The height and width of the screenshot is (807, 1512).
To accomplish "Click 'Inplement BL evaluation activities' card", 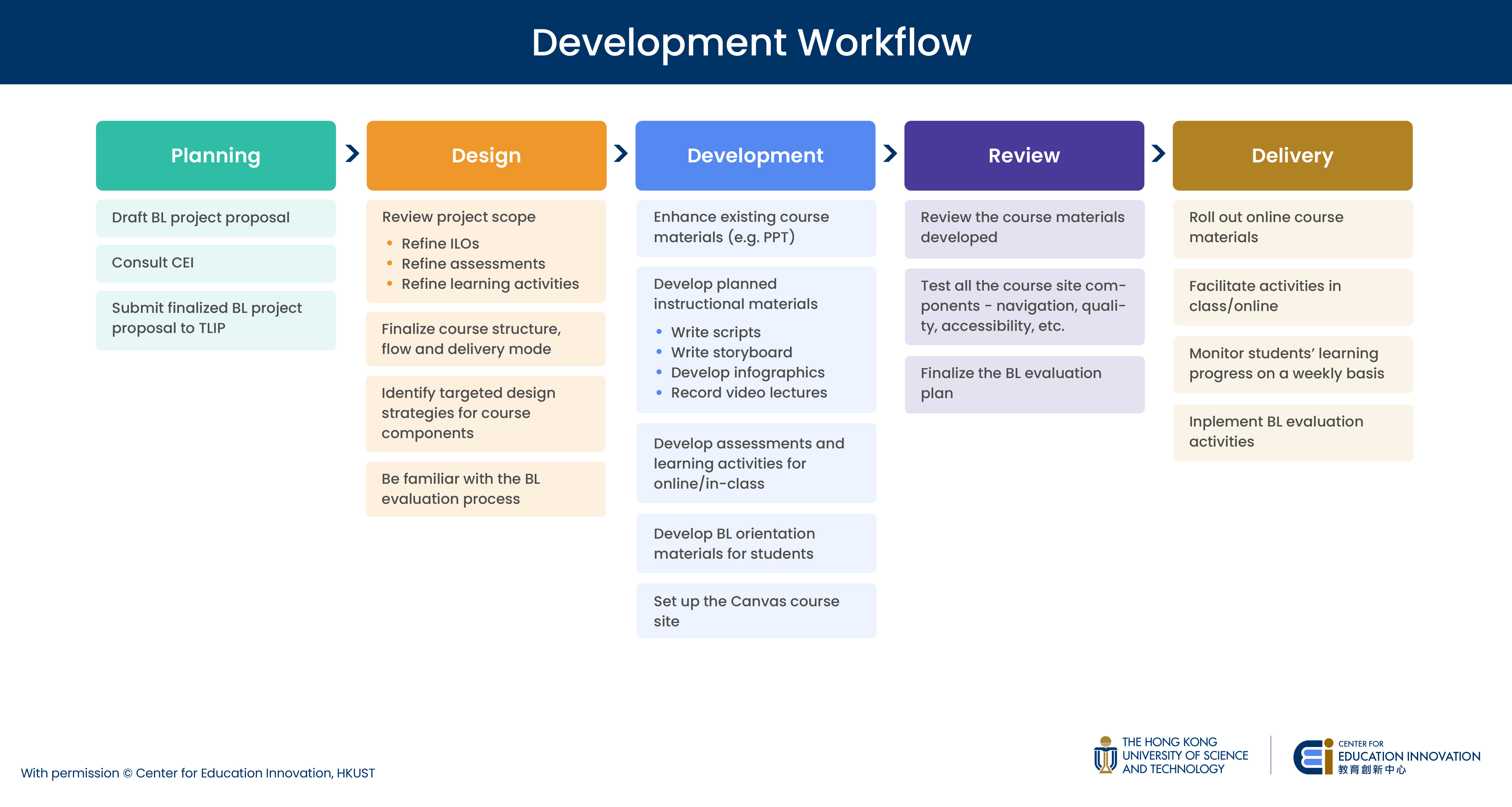I will (x=1293, y=433).
